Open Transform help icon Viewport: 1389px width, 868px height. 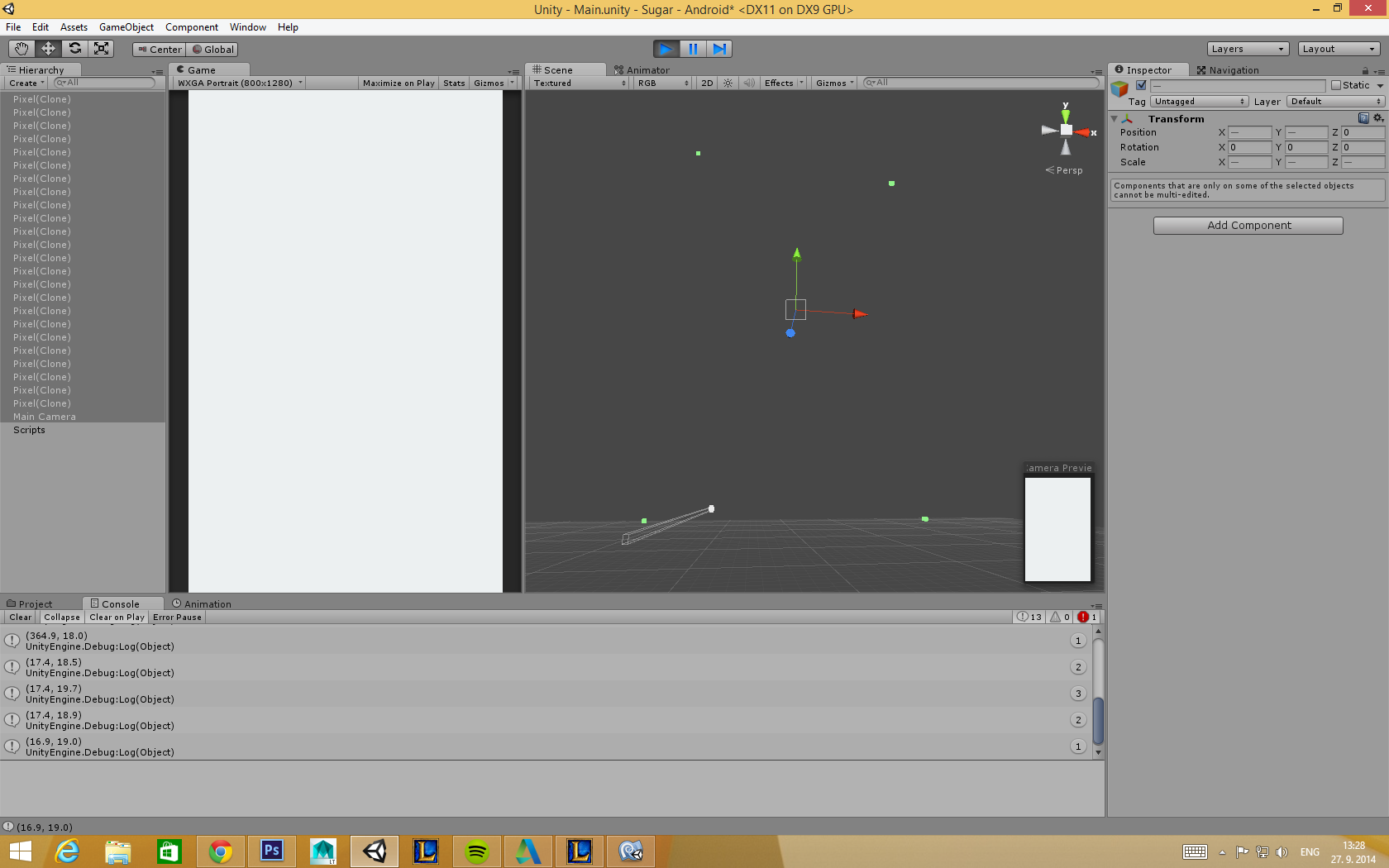click(x=1363, y=118)
